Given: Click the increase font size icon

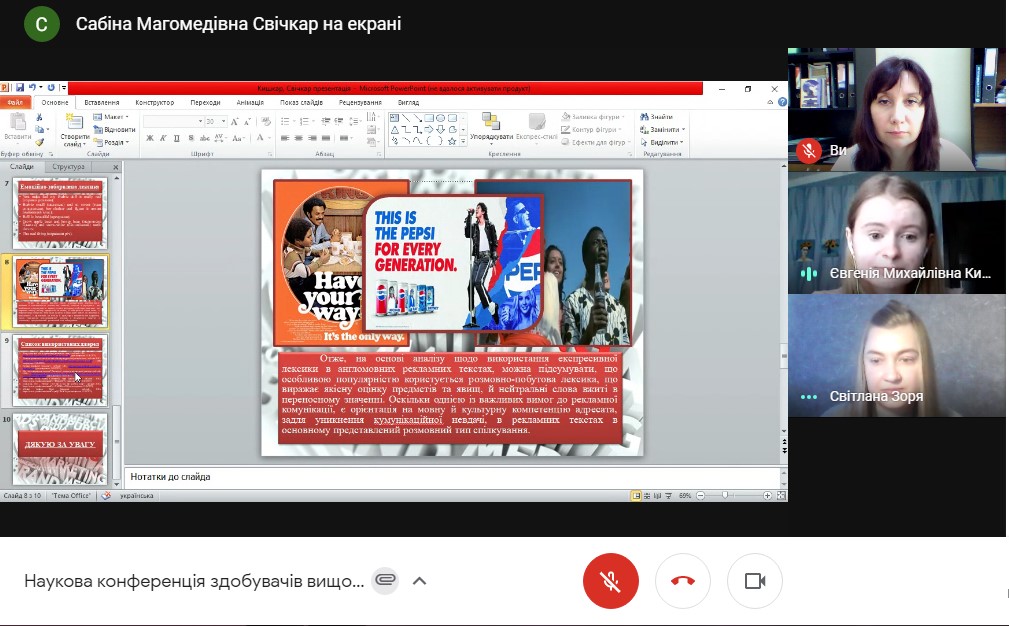Looking at the screenshot, I should coord(234,122).
